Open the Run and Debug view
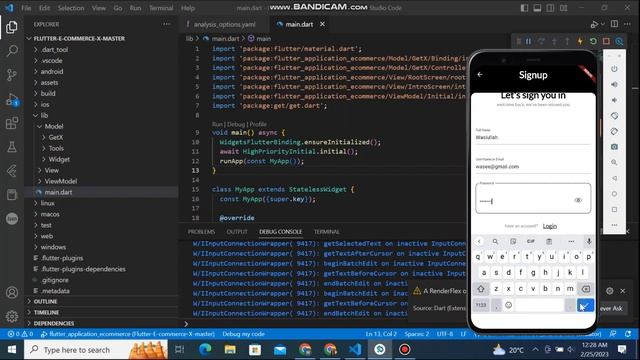 click(x=12, y=100)
